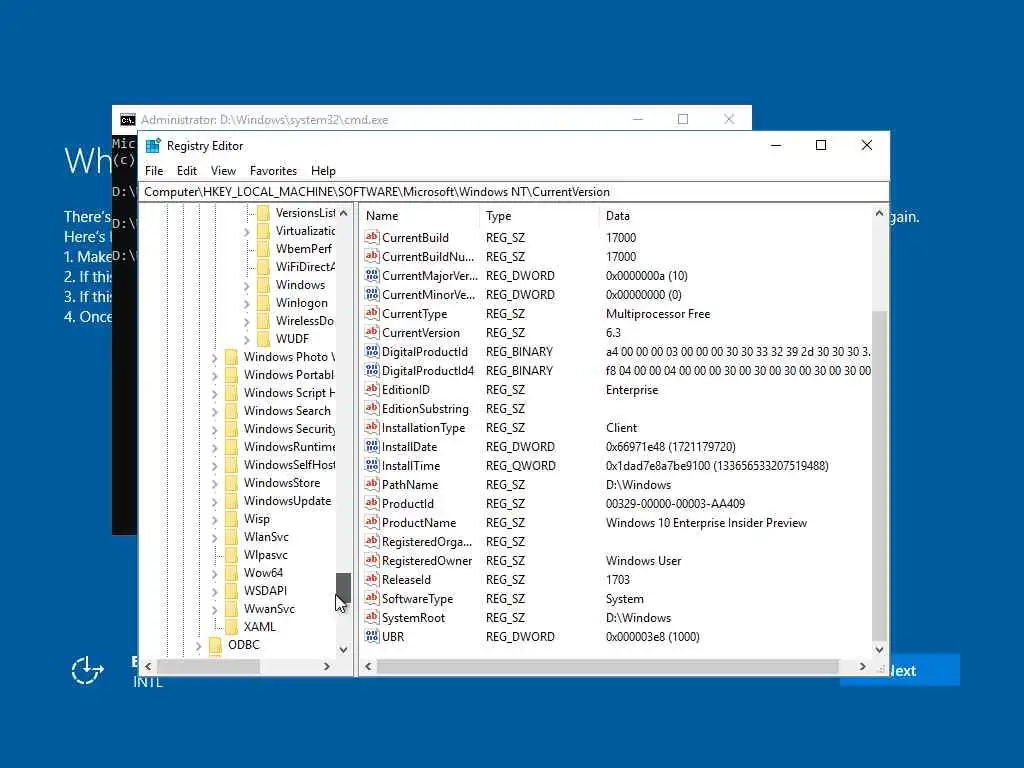Expand the Windows key in tree

(x=246, y=286)
